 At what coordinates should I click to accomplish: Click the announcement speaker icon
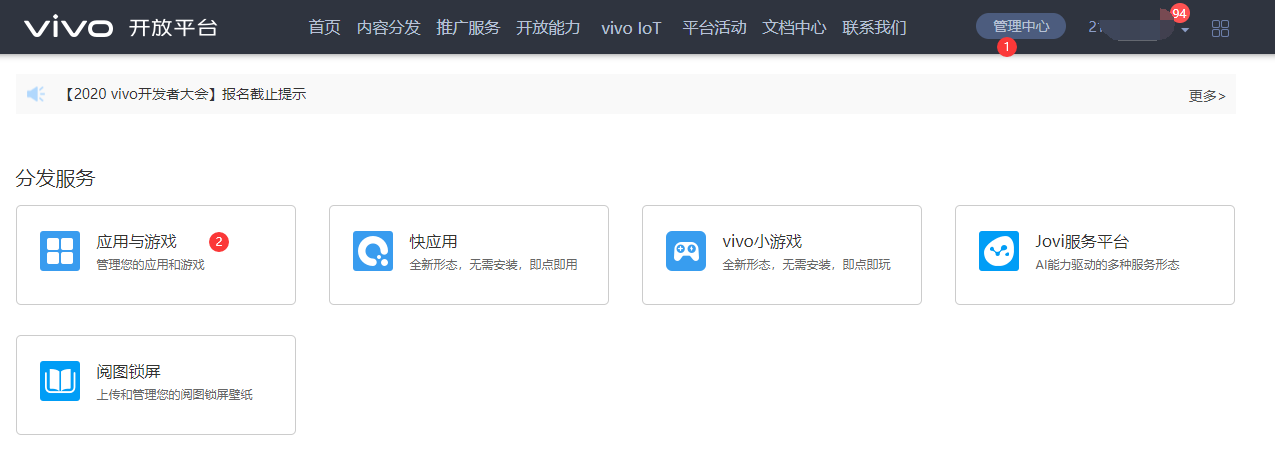tap(36, 94)
